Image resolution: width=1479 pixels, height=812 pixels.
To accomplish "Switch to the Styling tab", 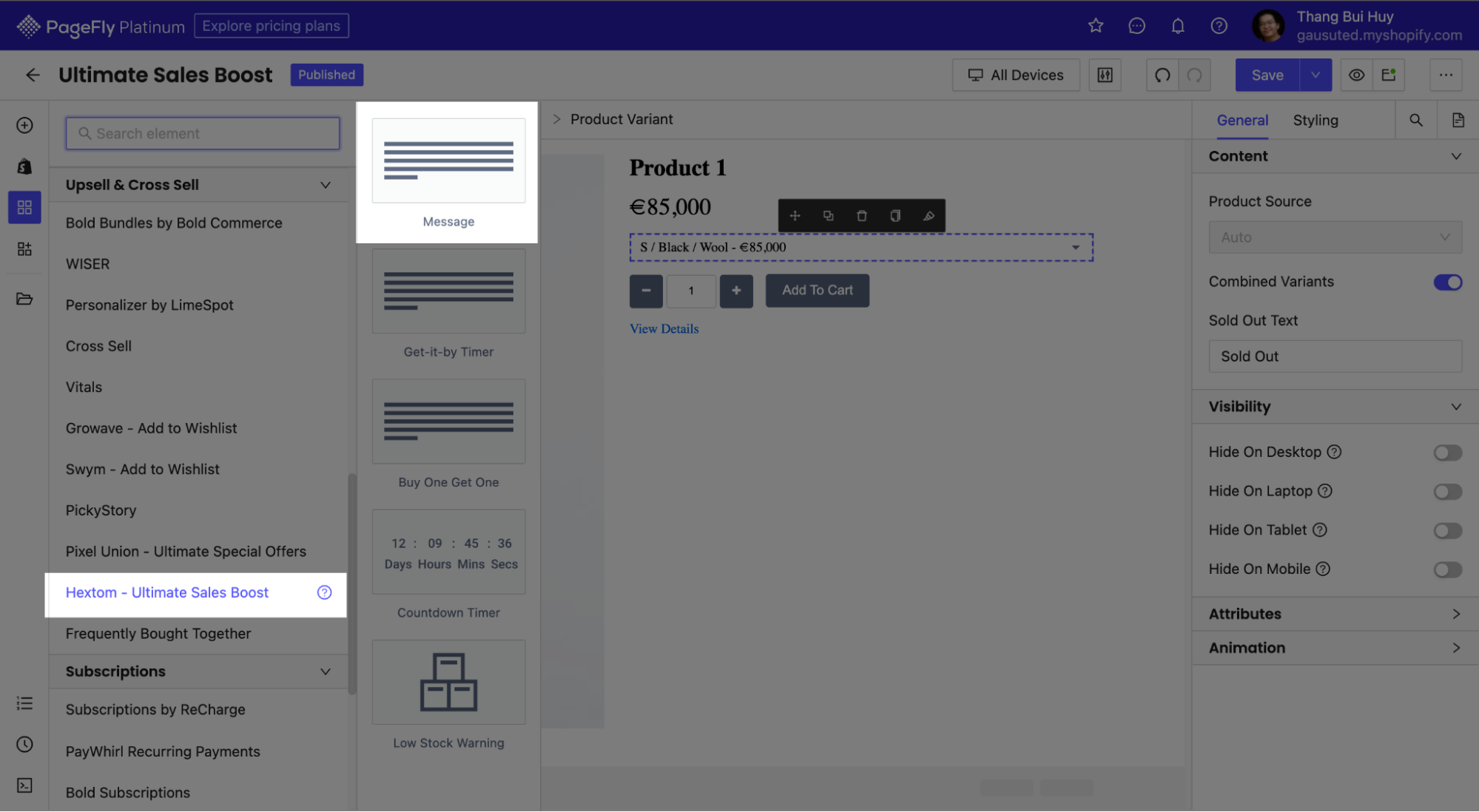I will pos(1315,120).
